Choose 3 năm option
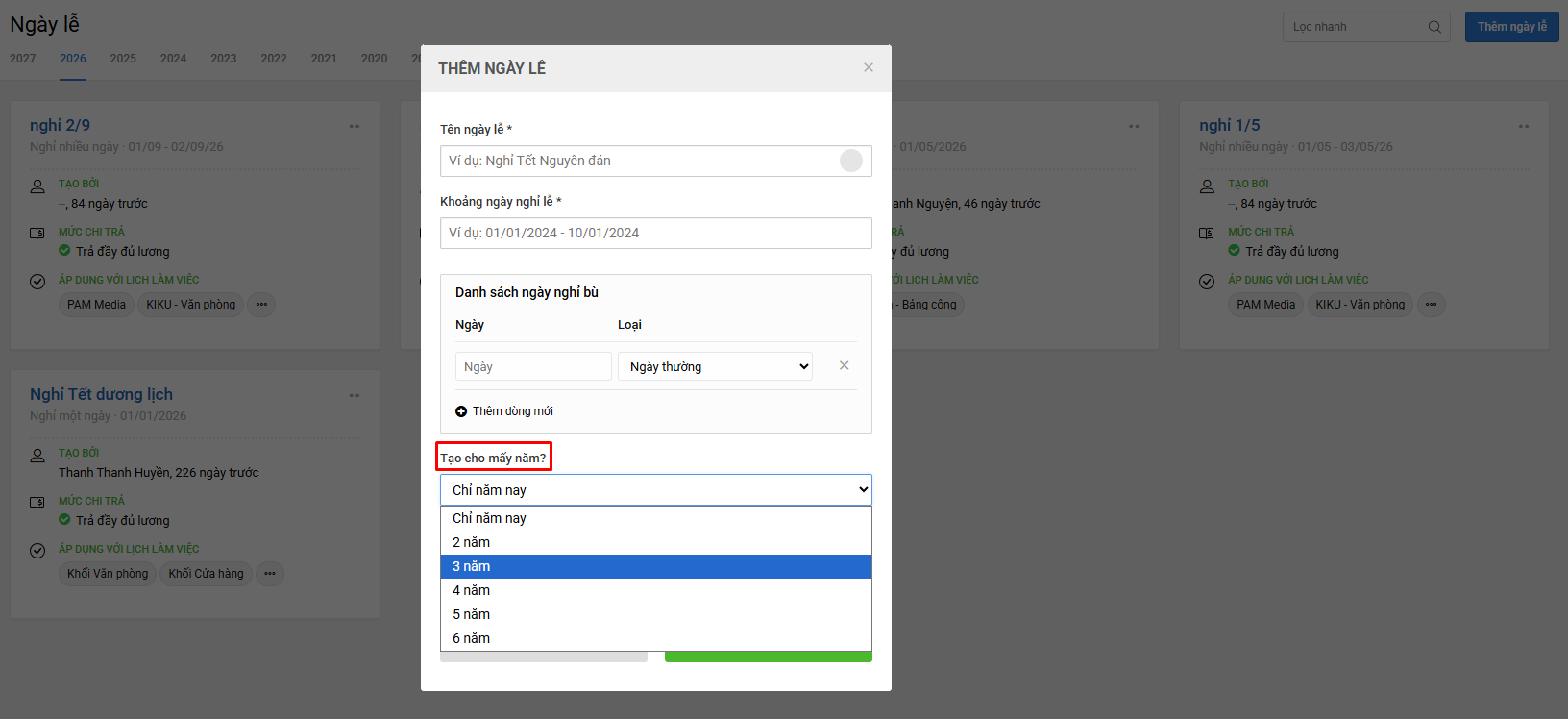 coord(656,566)
